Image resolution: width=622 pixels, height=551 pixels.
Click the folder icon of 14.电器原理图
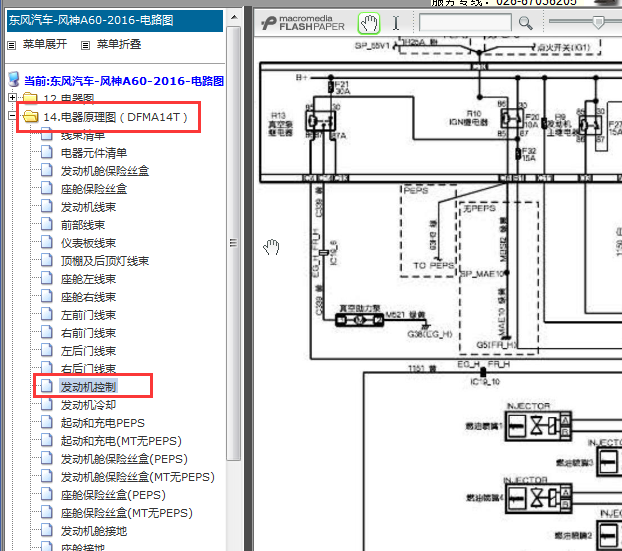coord(31,117)
